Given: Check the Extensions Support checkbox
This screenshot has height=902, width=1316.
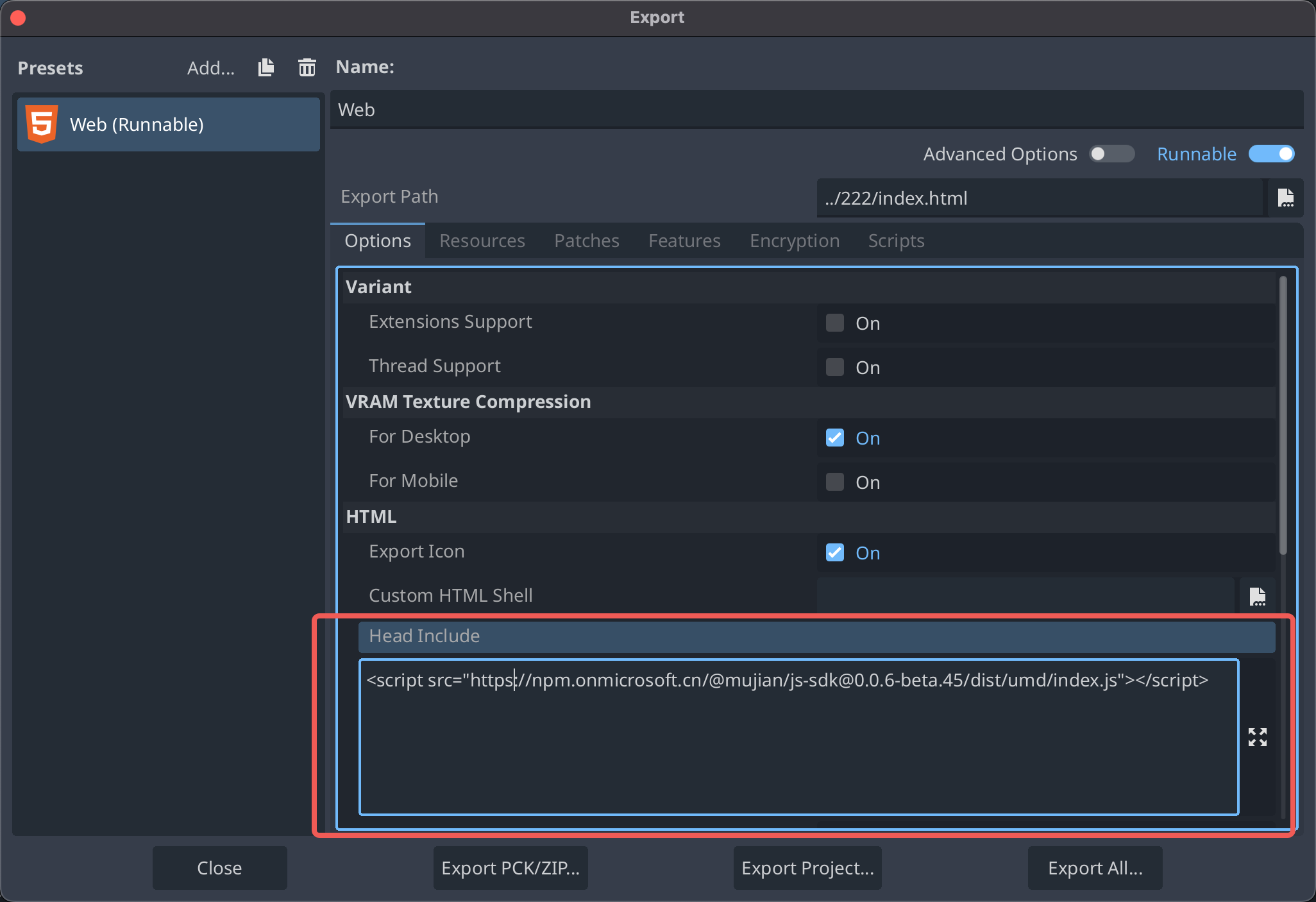Looking at the screenshot, I should click(x=834, y=323).
